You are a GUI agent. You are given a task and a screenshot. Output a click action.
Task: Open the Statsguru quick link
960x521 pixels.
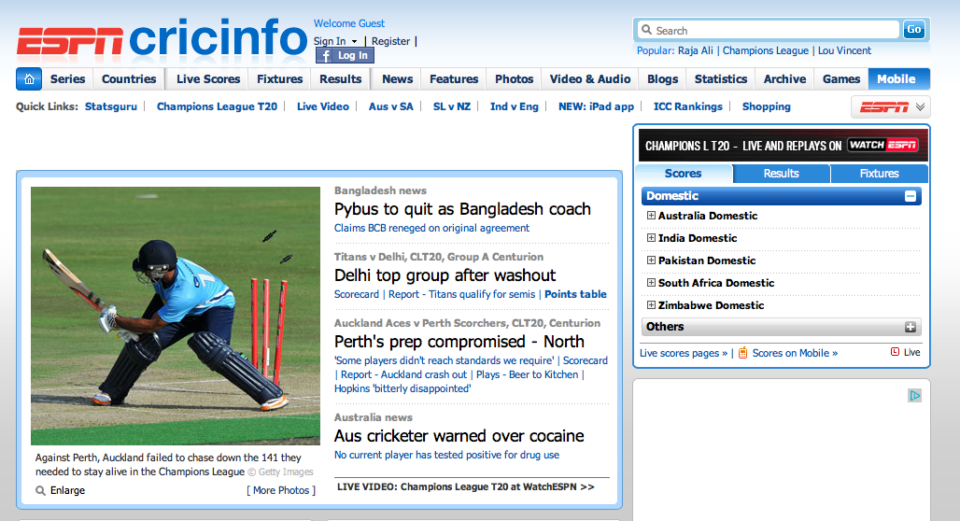[111, 107]
